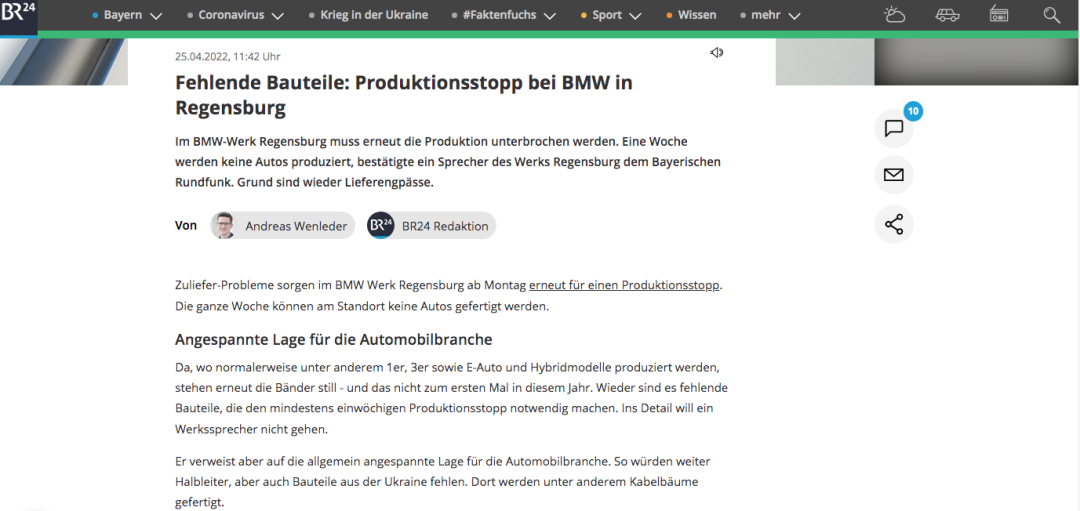Play article audio via speaker icon

point(716,52)
